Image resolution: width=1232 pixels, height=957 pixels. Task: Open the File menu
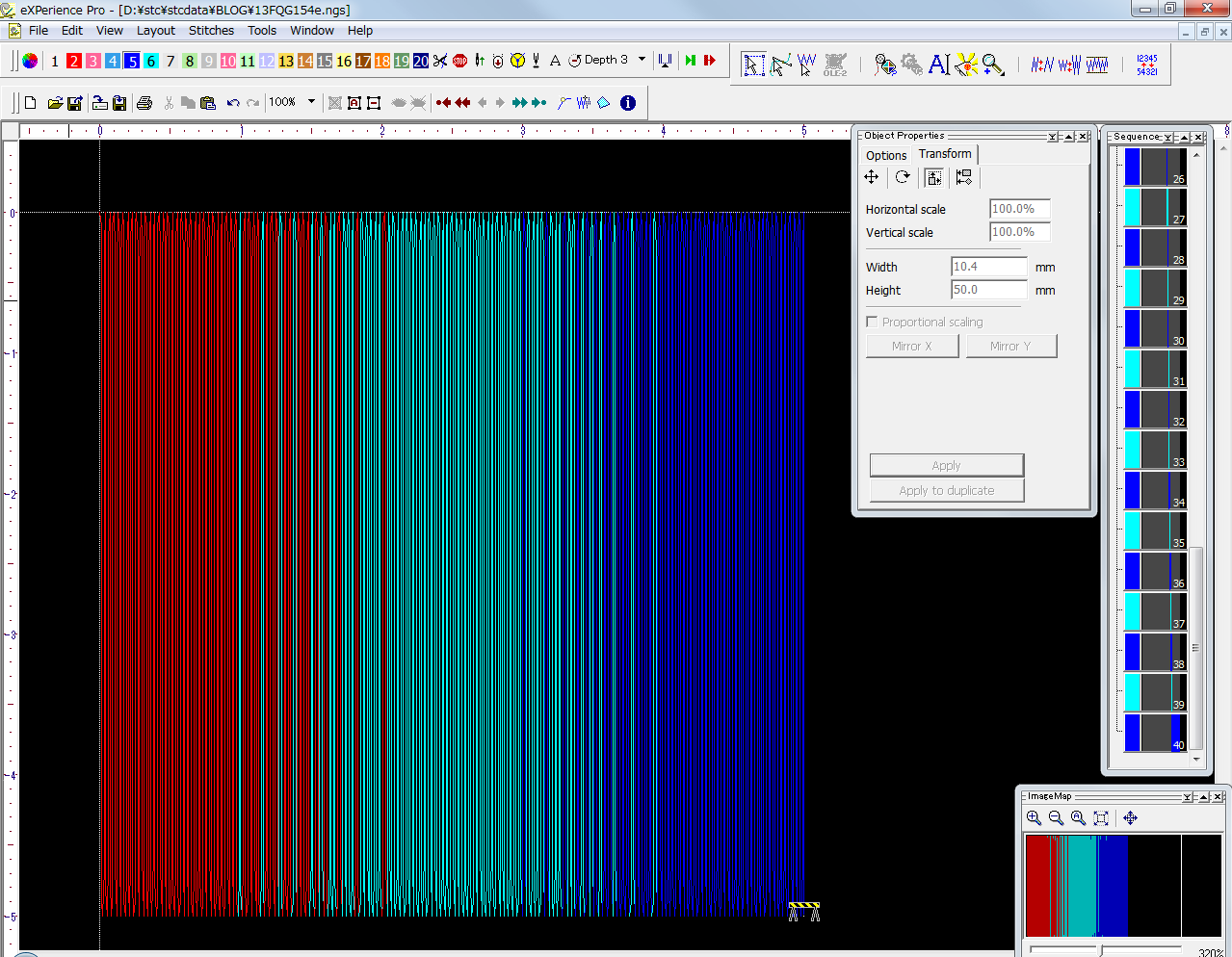(39, 31)
